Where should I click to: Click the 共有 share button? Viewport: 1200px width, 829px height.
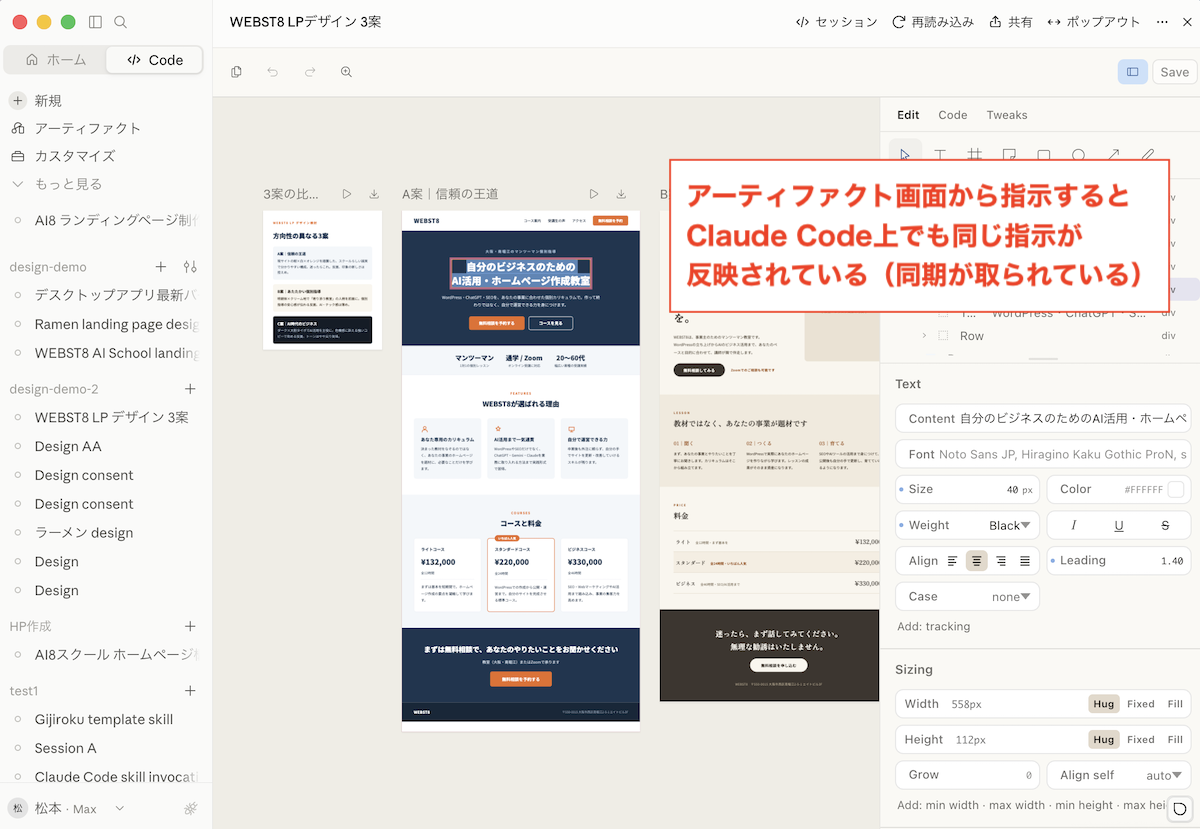[x=1011, y=22]
